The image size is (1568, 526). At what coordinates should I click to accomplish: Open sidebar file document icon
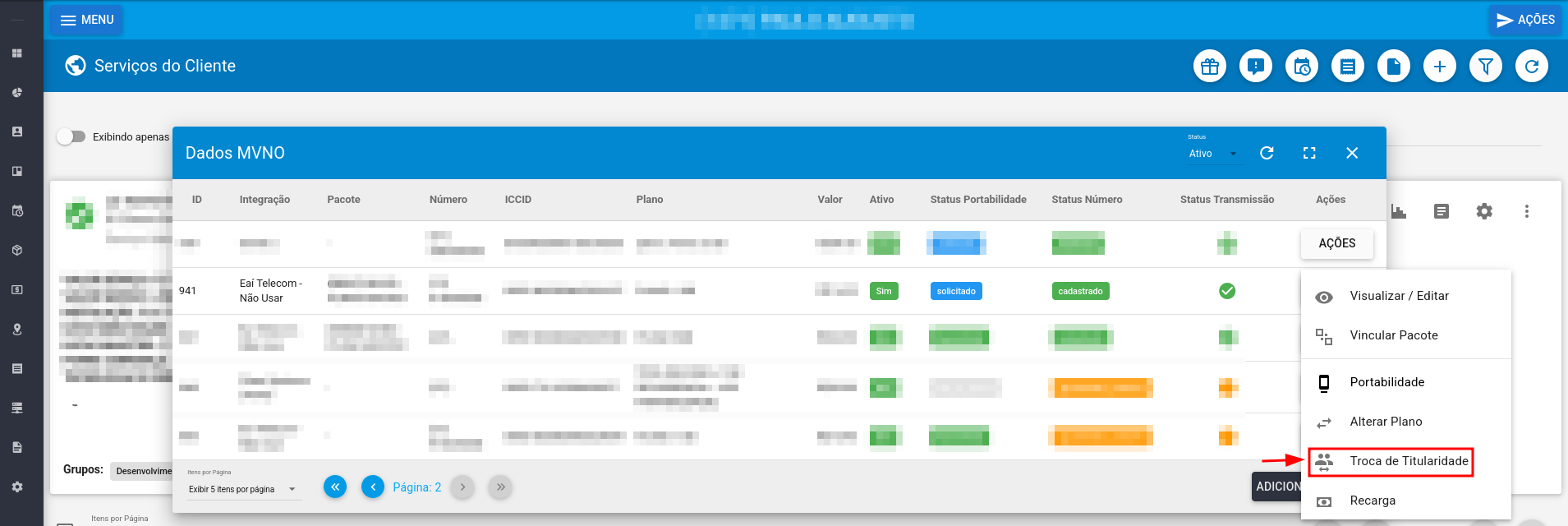tap(17, 447)
